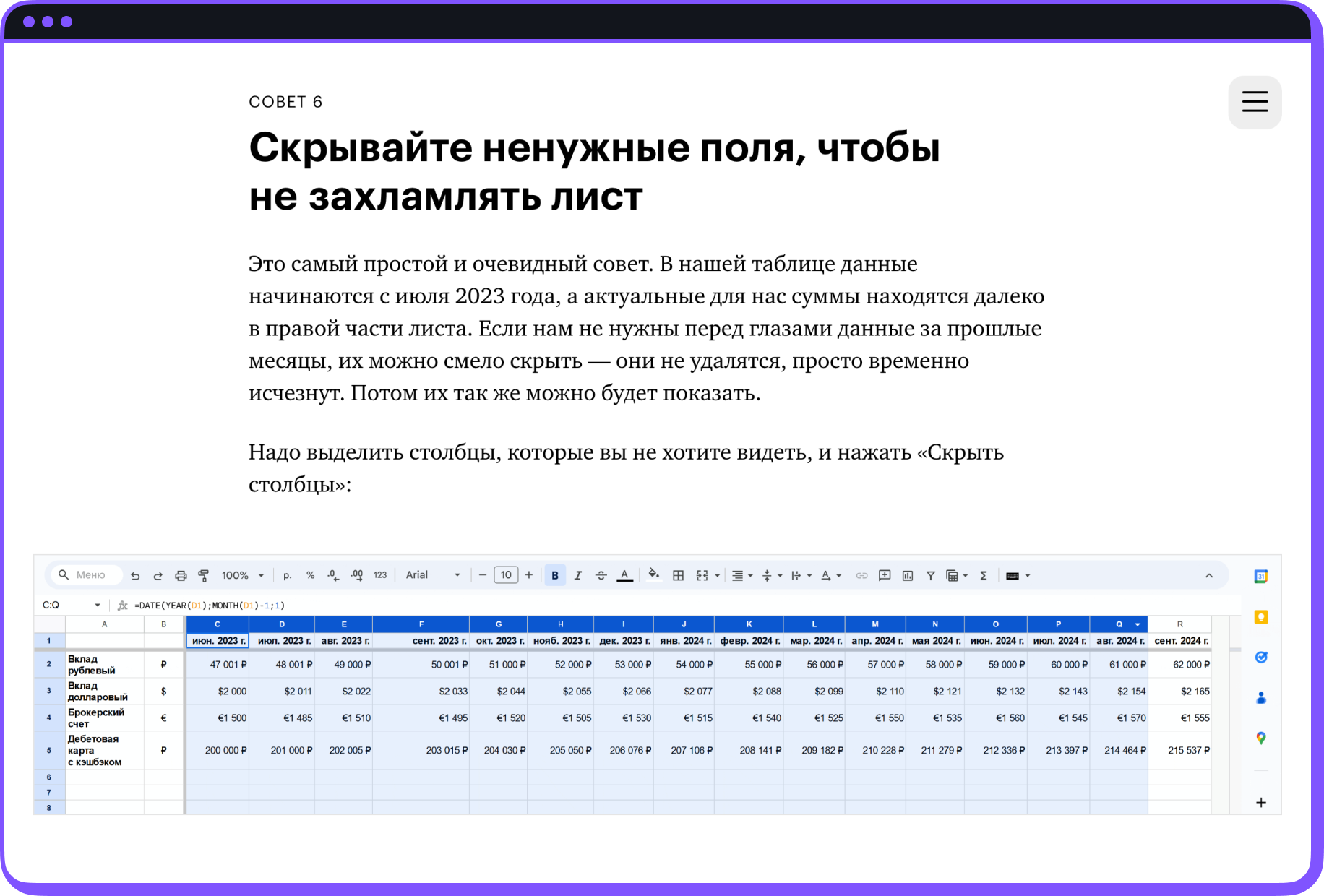Click the plus to get add-ons
This screenshot has height=896, width=1324.
[x=1261, y=803]
